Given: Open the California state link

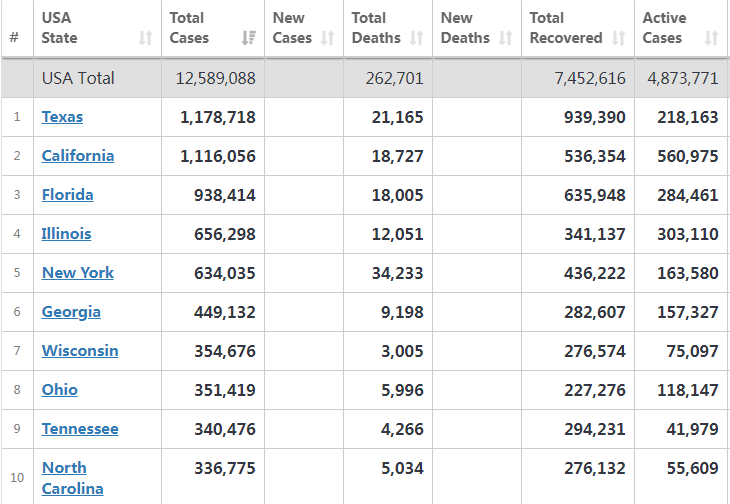Looking at the screenshot, I should point(78,156).
